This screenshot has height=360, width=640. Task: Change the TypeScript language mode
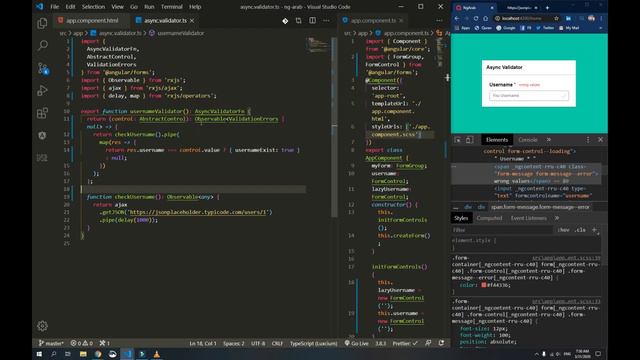[x=313, y=343]
